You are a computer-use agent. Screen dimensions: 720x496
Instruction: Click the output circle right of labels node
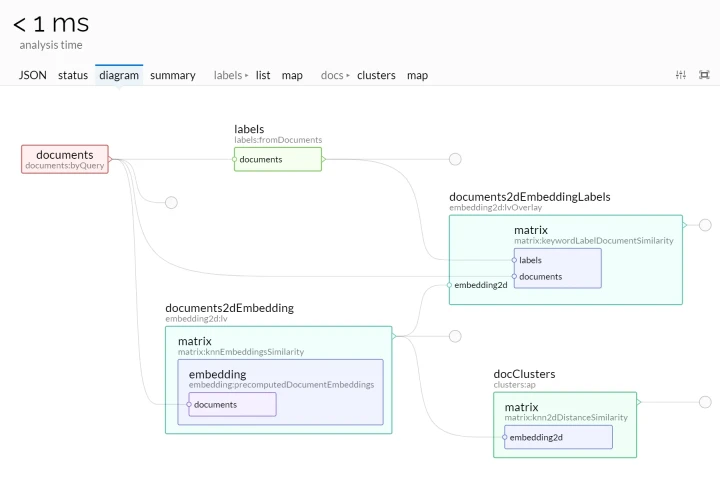(x=455, y=159)
